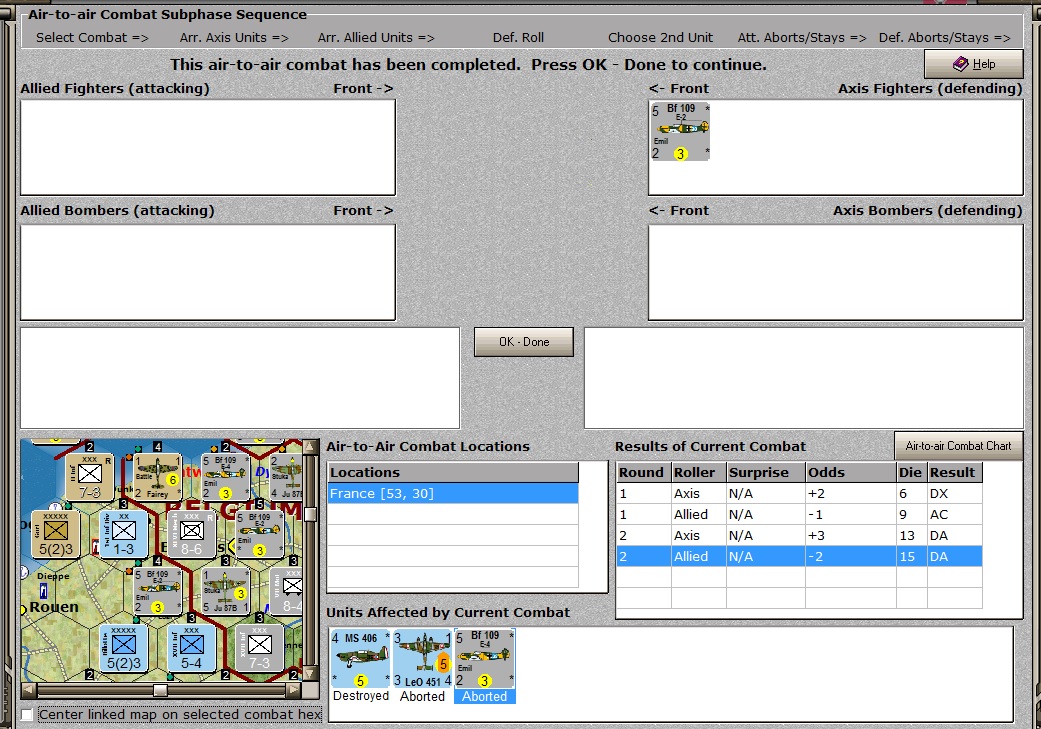Click the grey 8-6 mechanized corps counter
Screen dimensions: 1041x729
click(x=191, y=534)
